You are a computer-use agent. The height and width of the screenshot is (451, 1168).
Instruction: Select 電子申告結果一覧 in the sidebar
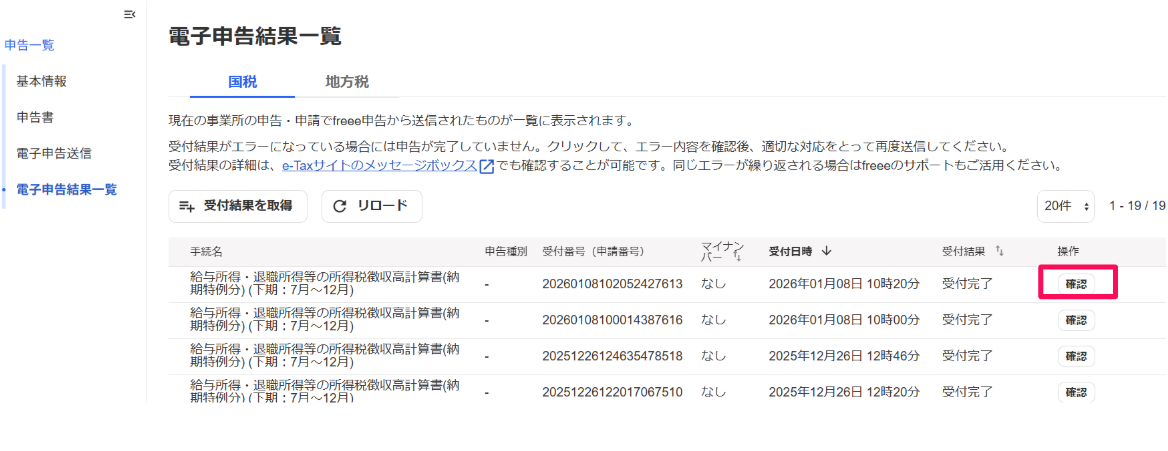tap(66, 190)
